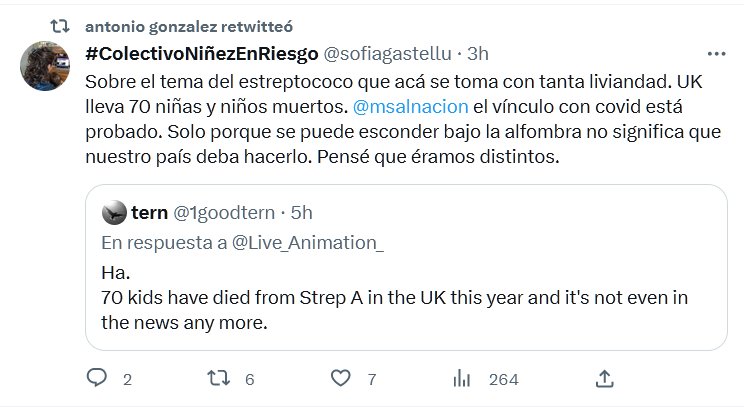
Task: Click the share upload icon
Action: point(604,379)
